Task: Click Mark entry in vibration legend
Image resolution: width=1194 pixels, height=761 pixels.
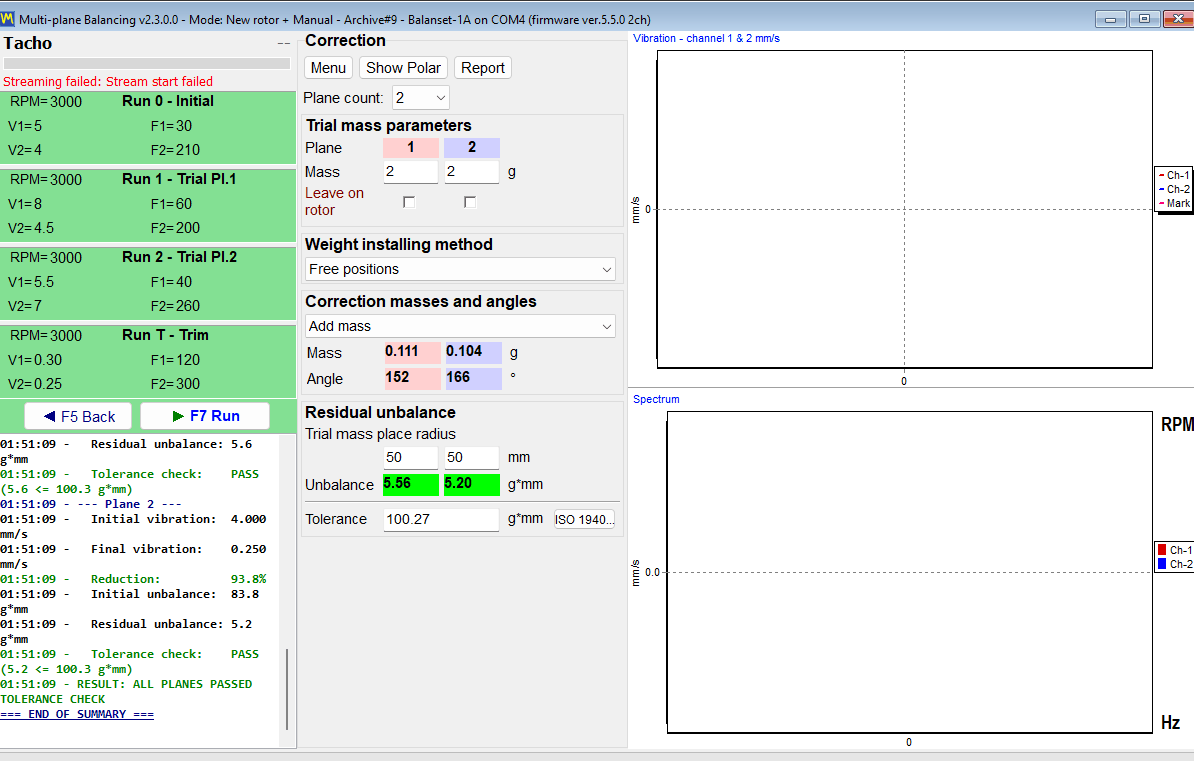Action: point(1174,203)
